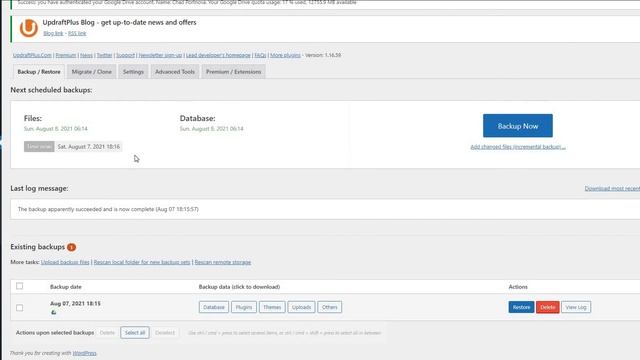Open the Blog link
The width and height of the screenshot is (640, 360).
click(53, 33)
